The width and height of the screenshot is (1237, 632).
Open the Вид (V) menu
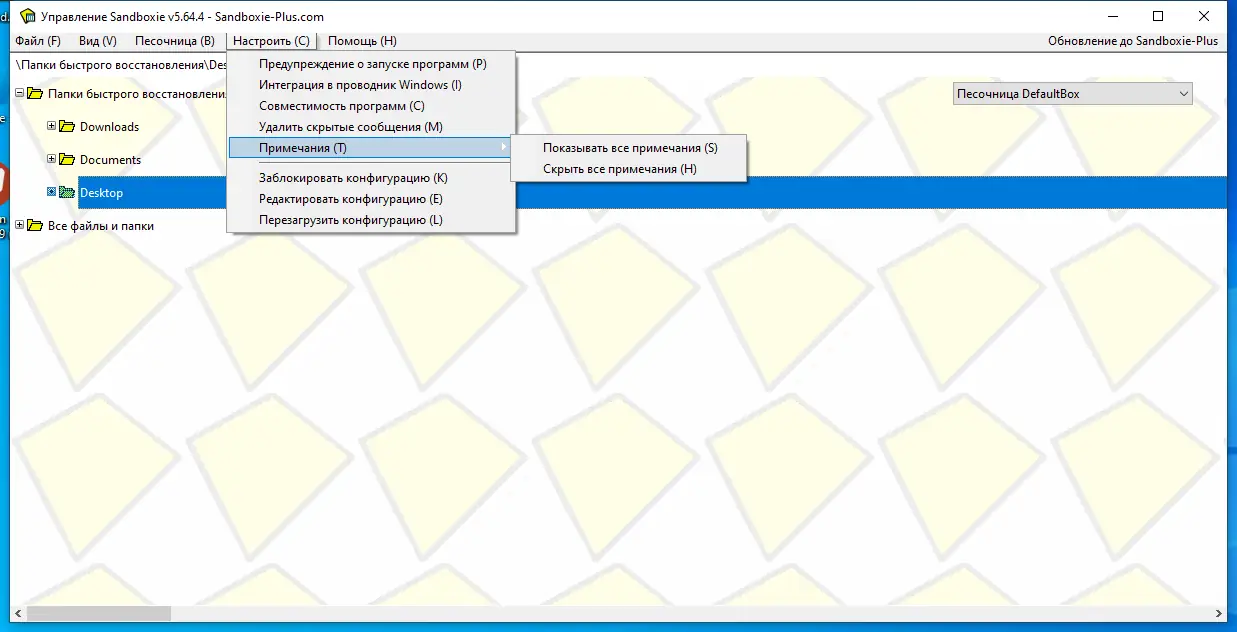pos(98,41)
